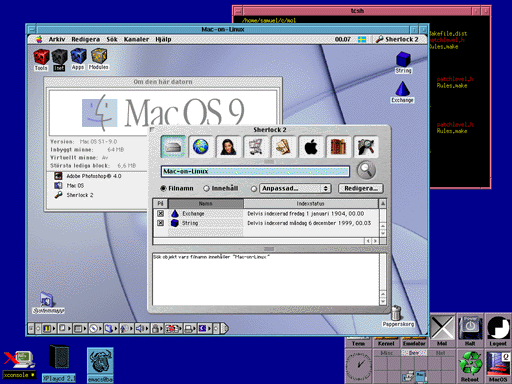Open the Redigera menu in menu bar
Image resolution: width=512 pixels, height=384 pixels.
tap(86, 39)
